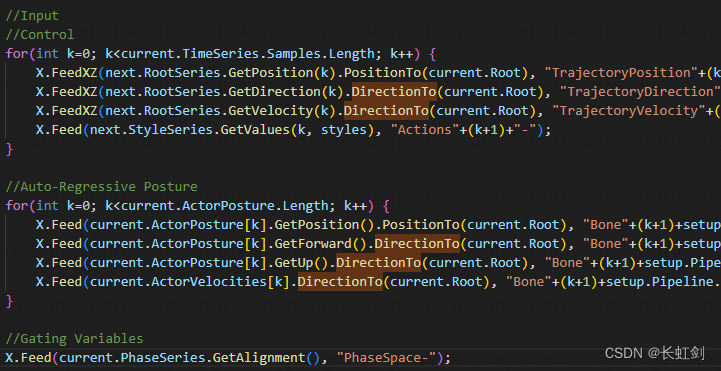
Task: Place cursor on TimeSeries.Samples.Length in the loop header
Action: 279,54
